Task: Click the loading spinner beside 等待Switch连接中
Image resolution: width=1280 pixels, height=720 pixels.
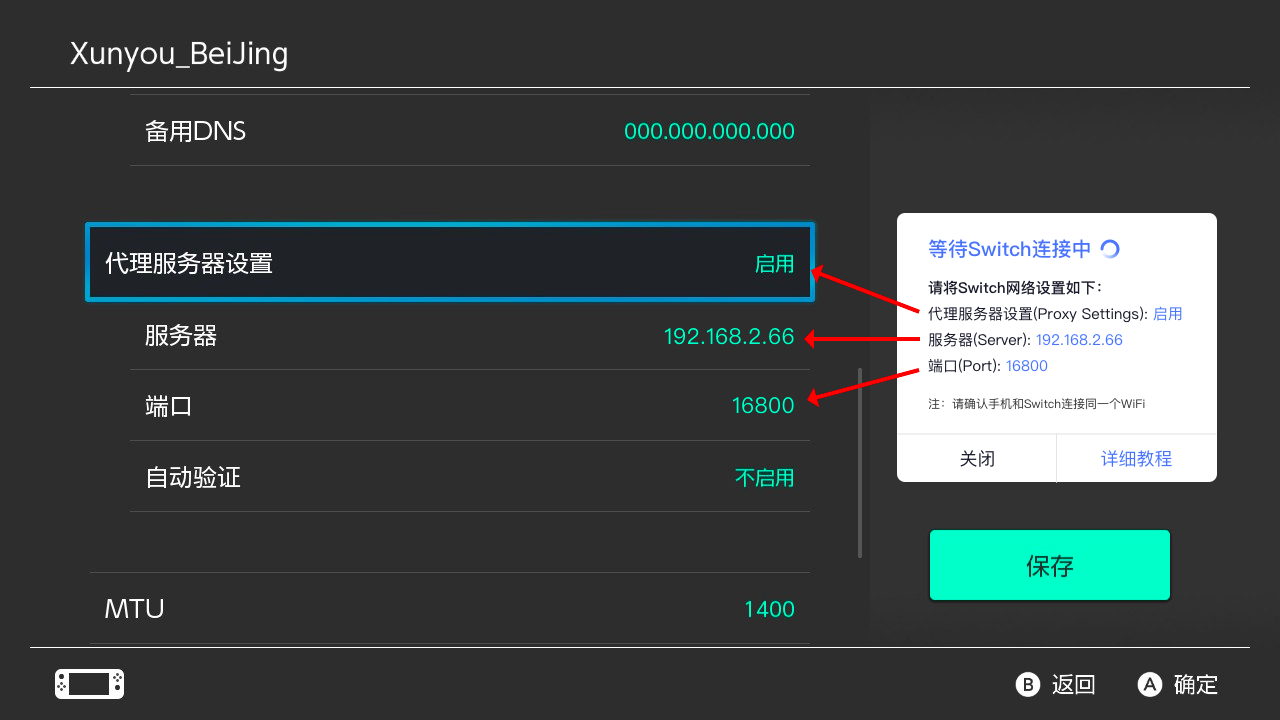Action: point(1110,249)
